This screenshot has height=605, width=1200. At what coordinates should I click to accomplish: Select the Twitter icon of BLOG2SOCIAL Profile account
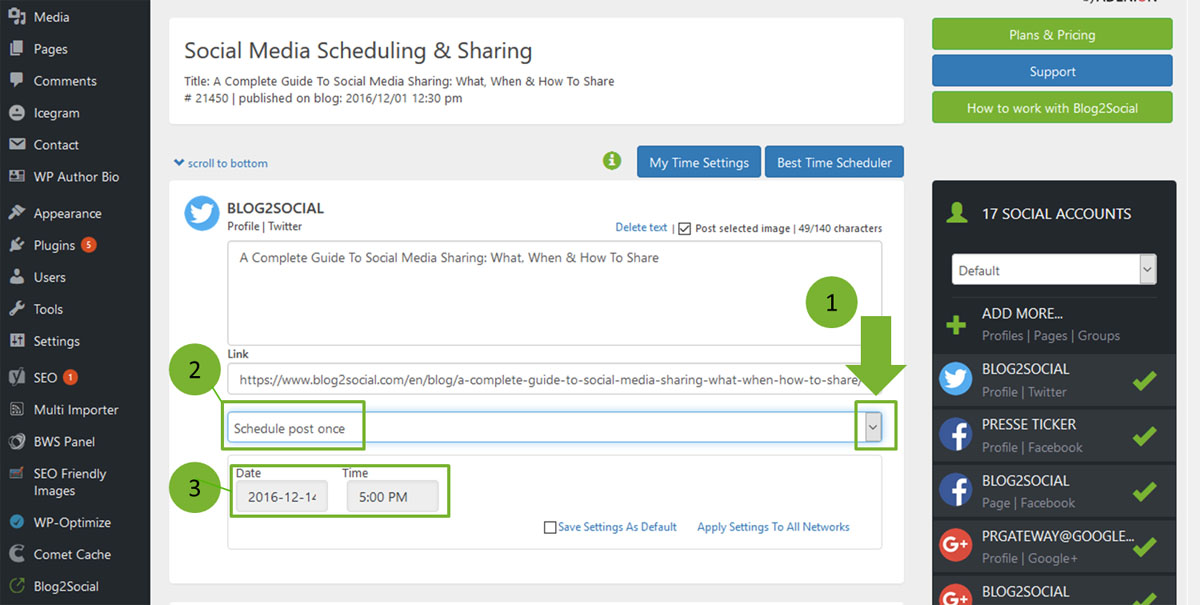point(956,380)
